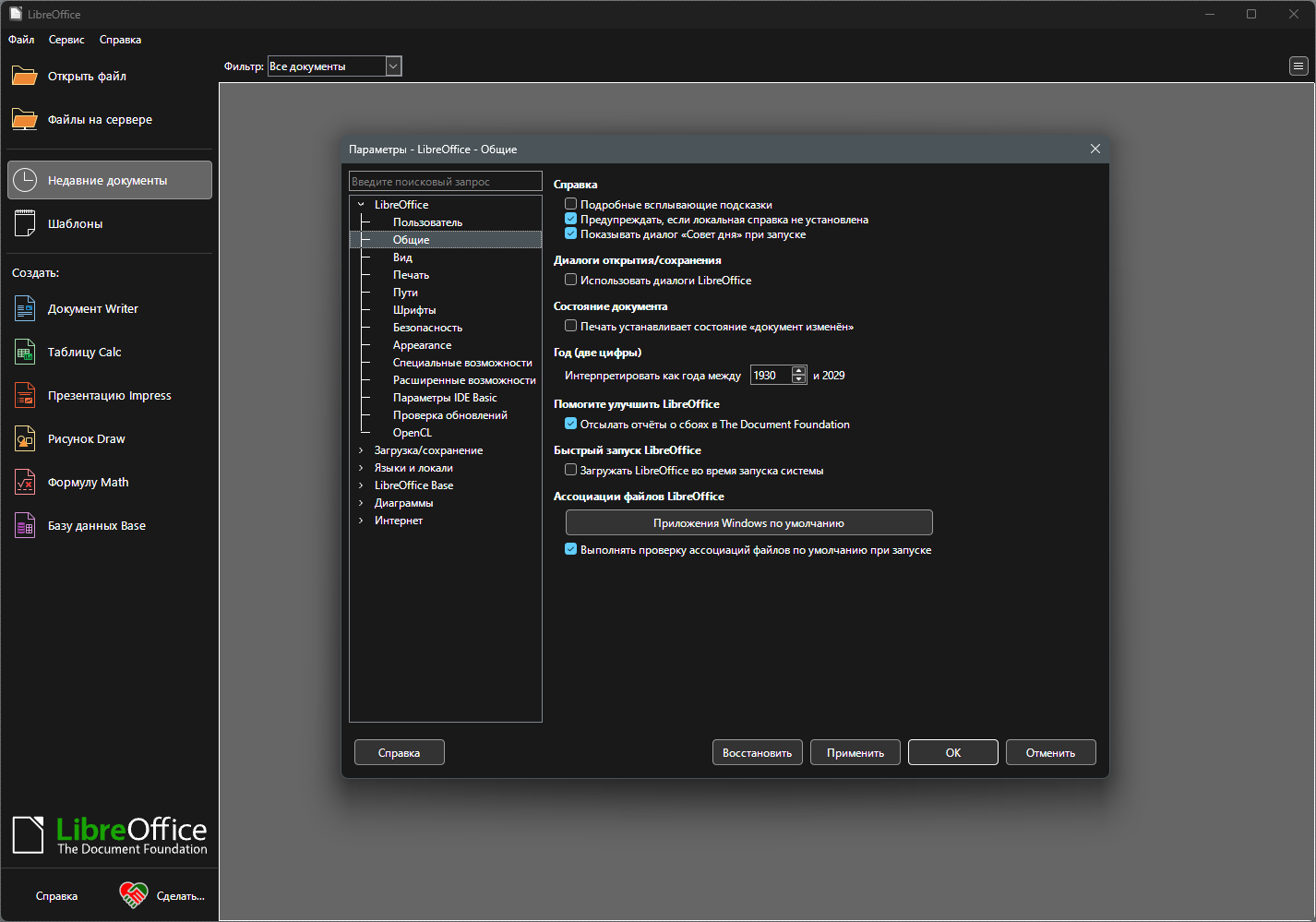Viewport: 1316px width, 922px height.
Task: Open the hamburger actions menu icon
Action: (1298, 66)
